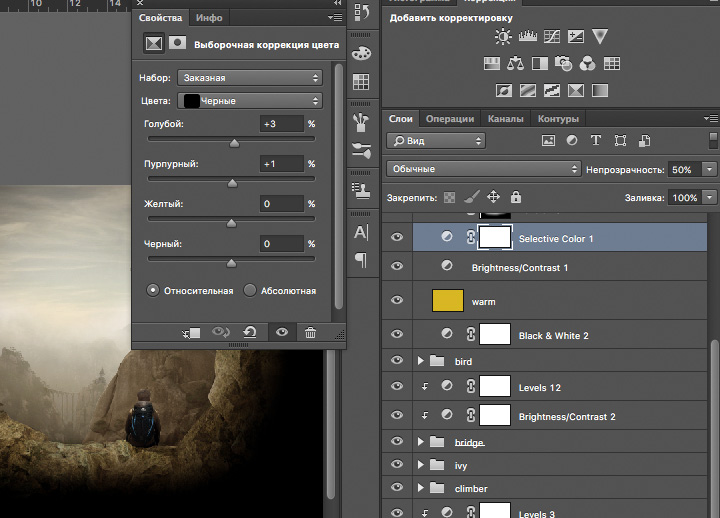Expand the bird layer group

420,361
